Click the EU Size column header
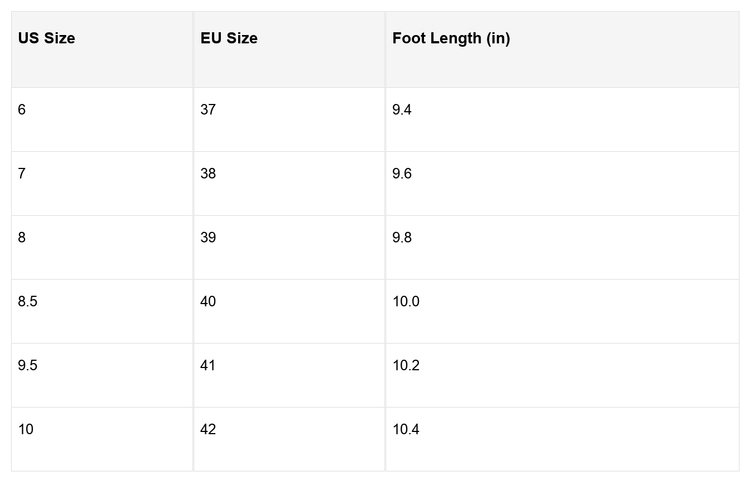This screenshot has width=750, height=482. [229, 39]
